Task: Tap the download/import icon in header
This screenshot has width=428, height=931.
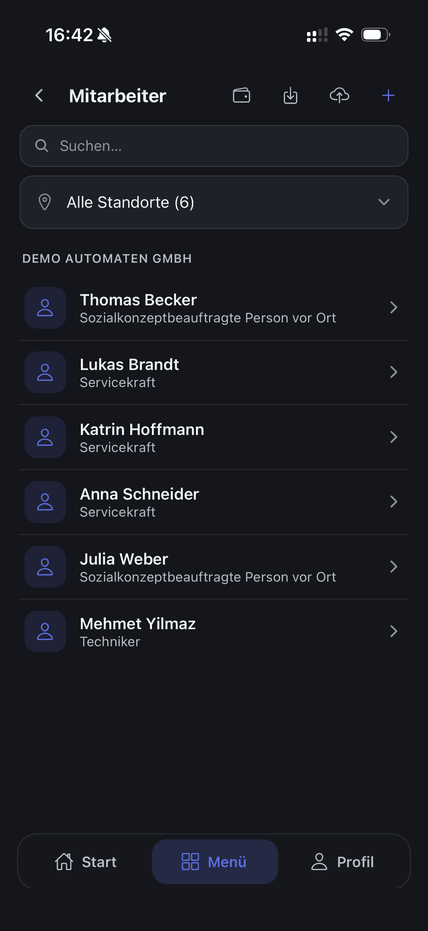Action: pyautogui.click(x=290, y=96)
